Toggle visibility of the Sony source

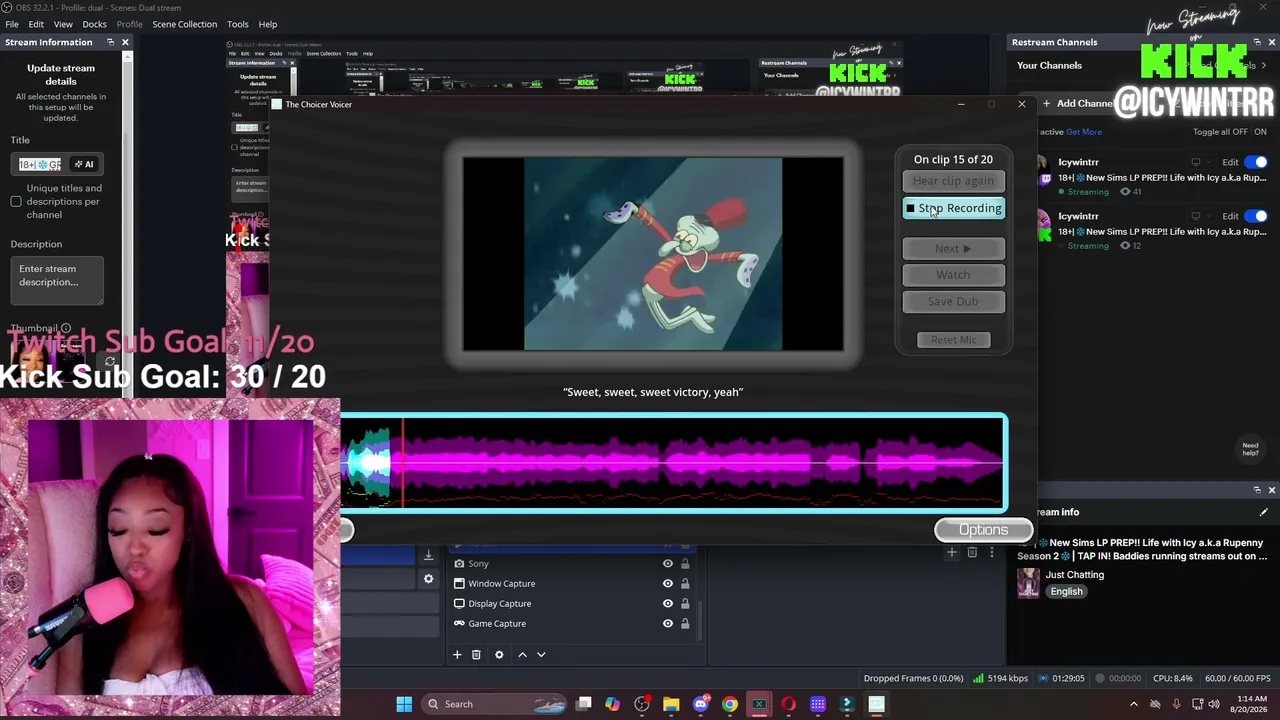tap(667, 564)
